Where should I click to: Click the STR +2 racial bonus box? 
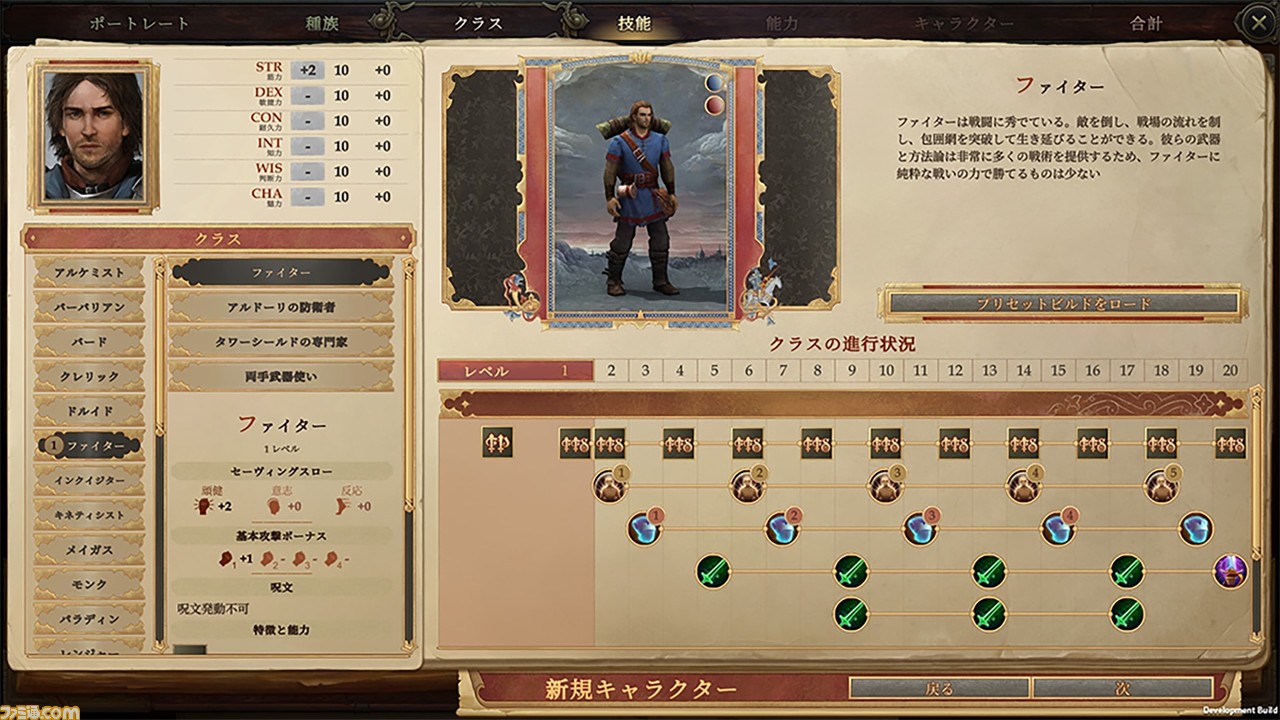(x=308, y=70)
